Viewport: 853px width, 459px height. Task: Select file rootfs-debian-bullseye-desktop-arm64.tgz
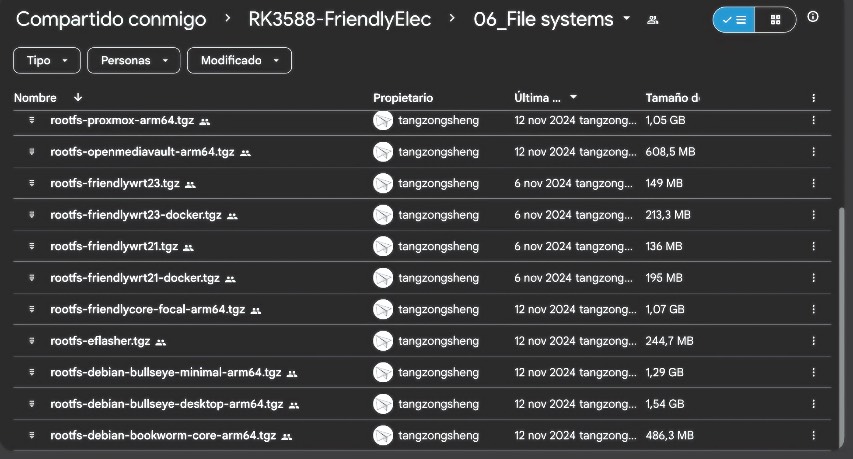[x=167, y=404]
